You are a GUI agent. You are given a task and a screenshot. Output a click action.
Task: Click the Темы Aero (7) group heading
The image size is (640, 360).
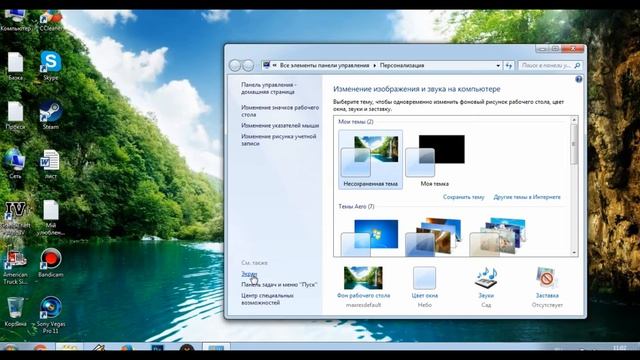click(x=356, y=207)
